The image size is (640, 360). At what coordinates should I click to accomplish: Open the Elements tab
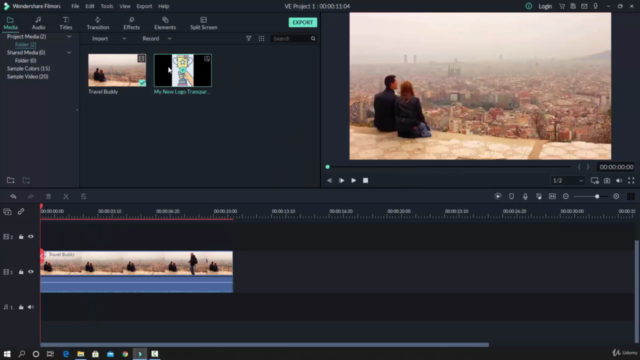165,23
